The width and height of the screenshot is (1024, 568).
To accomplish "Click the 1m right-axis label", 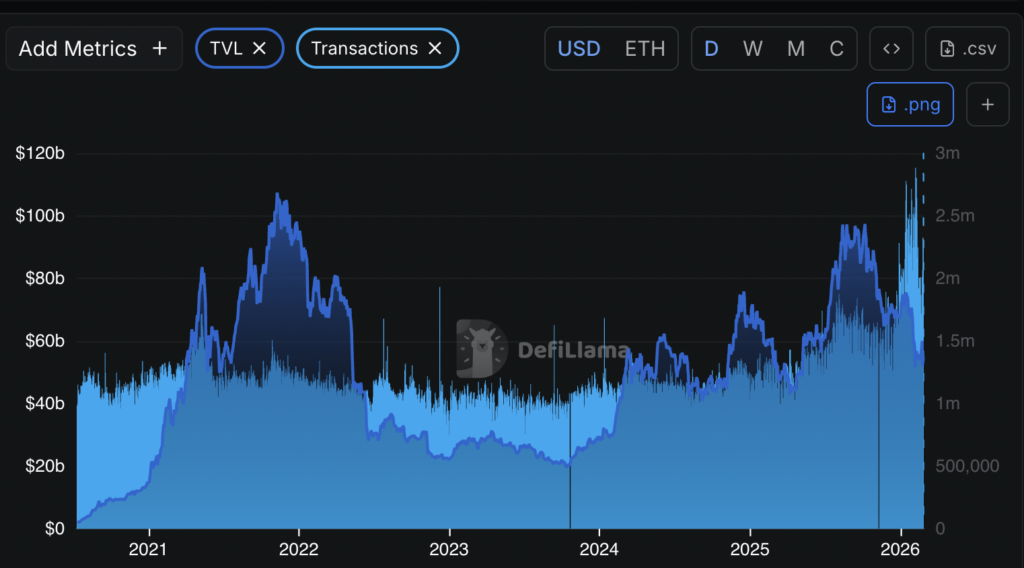I will pyautogui.click(x=948, y=403).
